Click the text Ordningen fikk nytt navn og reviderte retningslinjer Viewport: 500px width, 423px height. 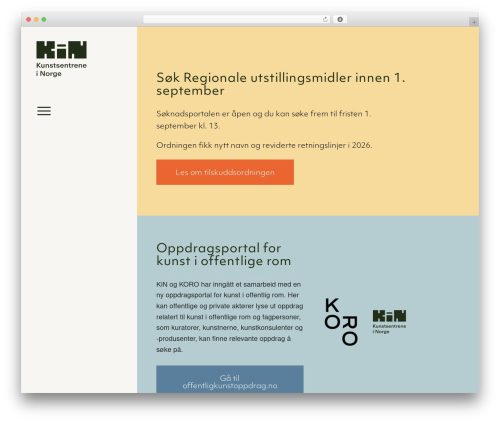click(264, 145)
